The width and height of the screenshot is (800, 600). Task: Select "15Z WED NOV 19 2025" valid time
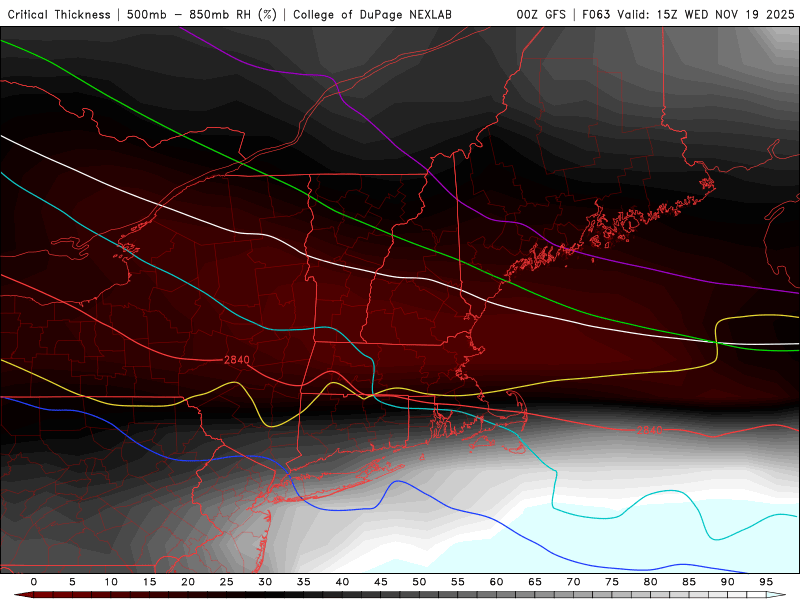(726, 14)
